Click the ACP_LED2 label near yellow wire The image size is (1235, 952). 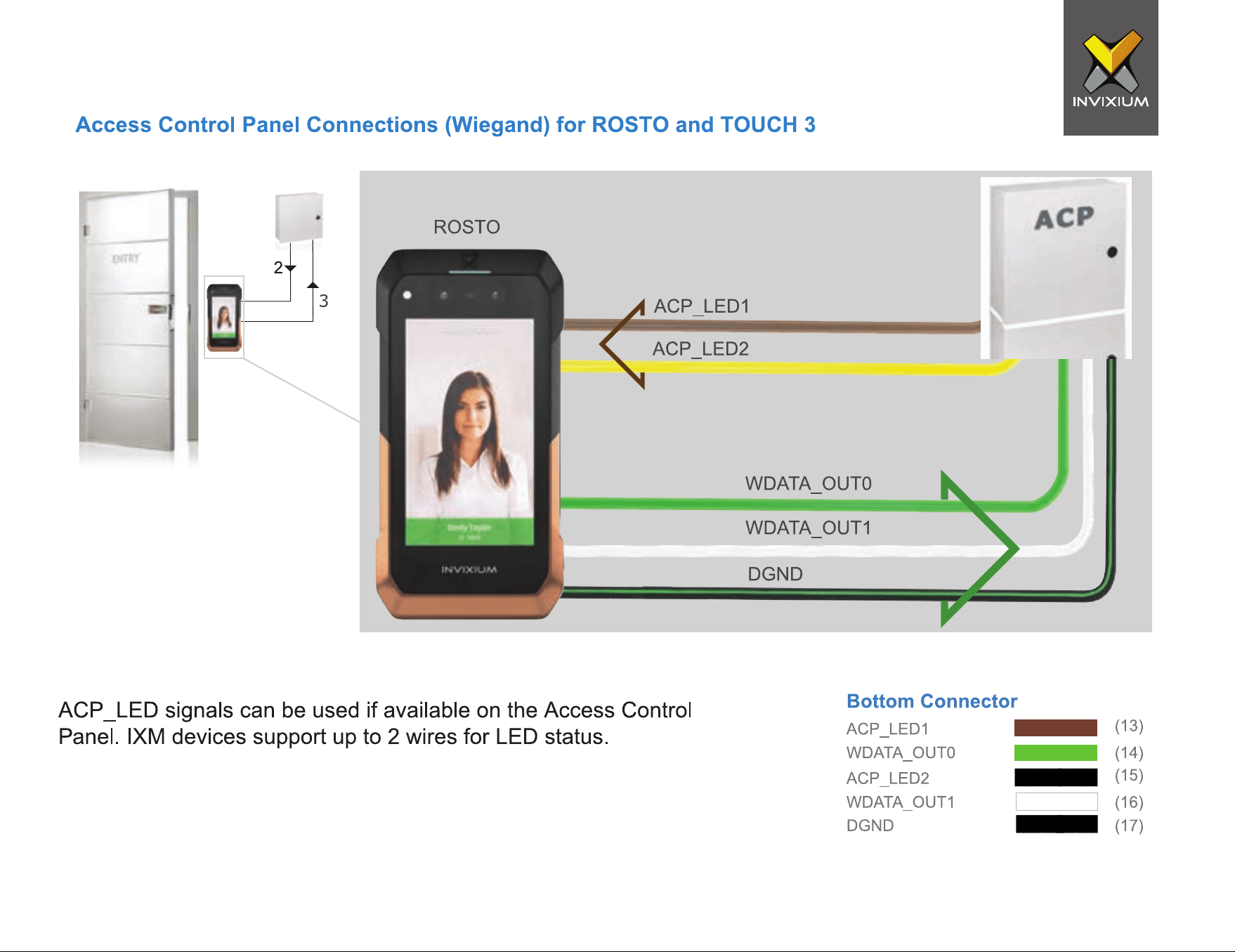(700, 349)
